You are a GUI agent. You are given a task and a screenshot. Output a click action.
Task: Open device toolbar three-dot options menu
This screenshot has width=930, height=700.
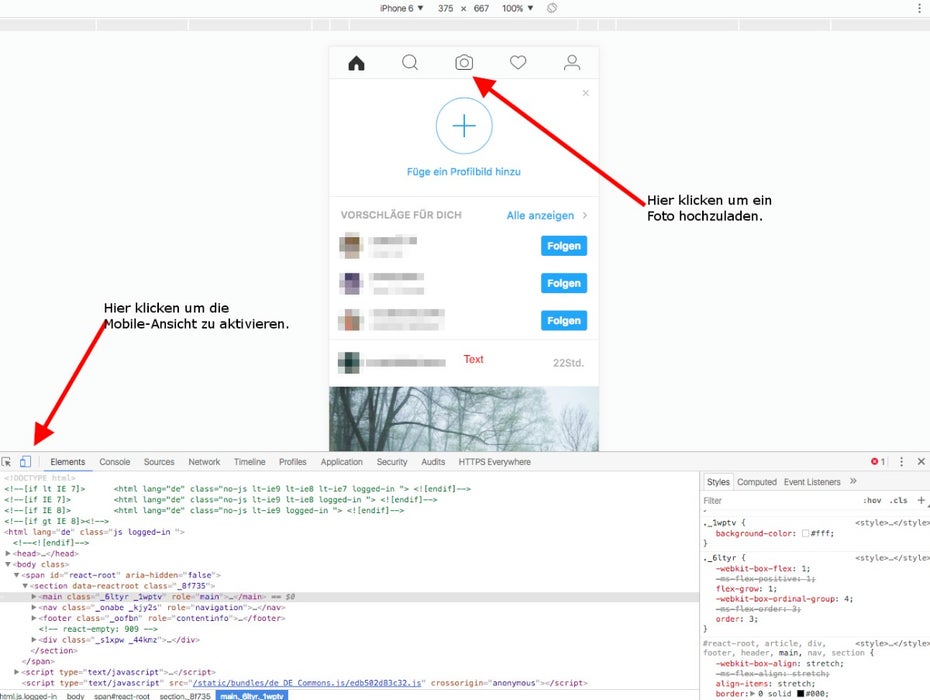(x=919, y=8)
